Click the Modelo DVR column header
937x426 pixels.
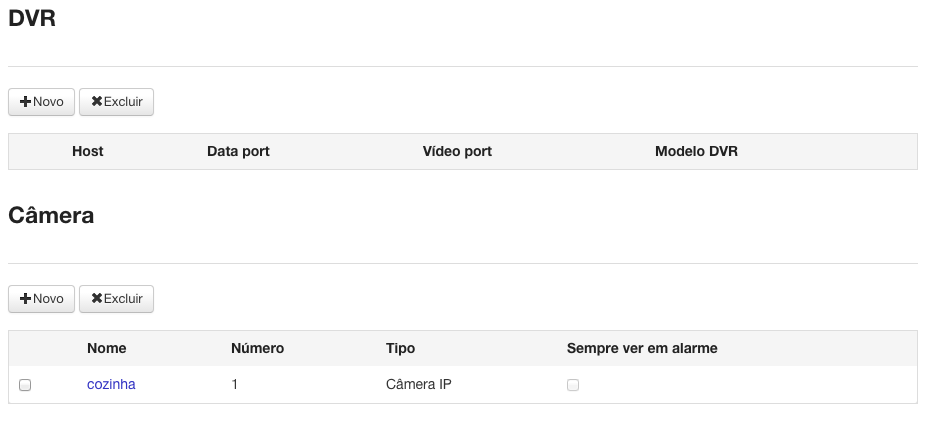[x=696, y=151]
